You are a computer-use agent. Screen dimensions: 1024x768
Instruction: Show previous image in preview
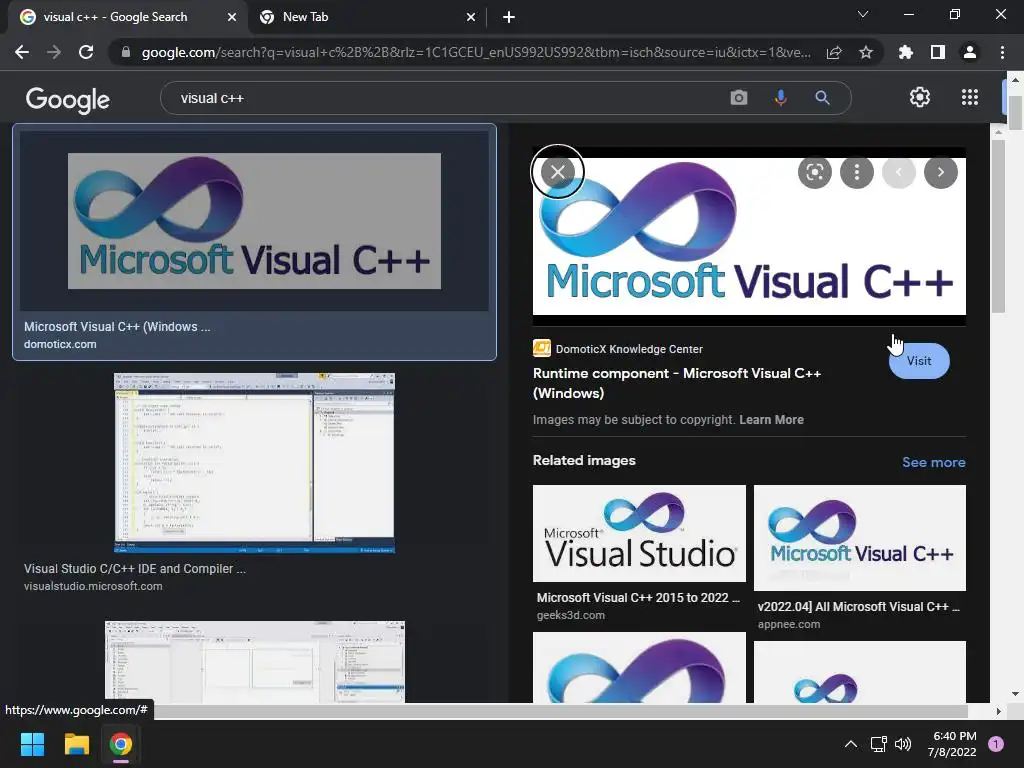[899, 172]
